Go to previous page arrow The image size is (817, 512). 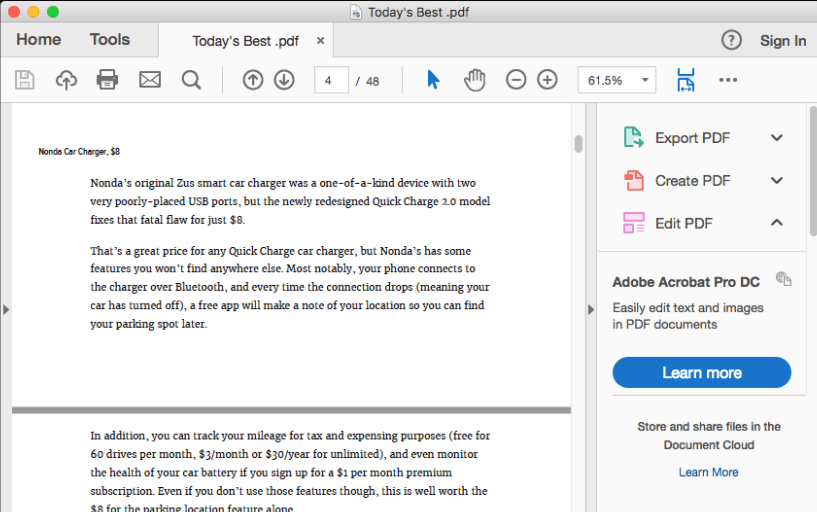click(x=253, y=80)
